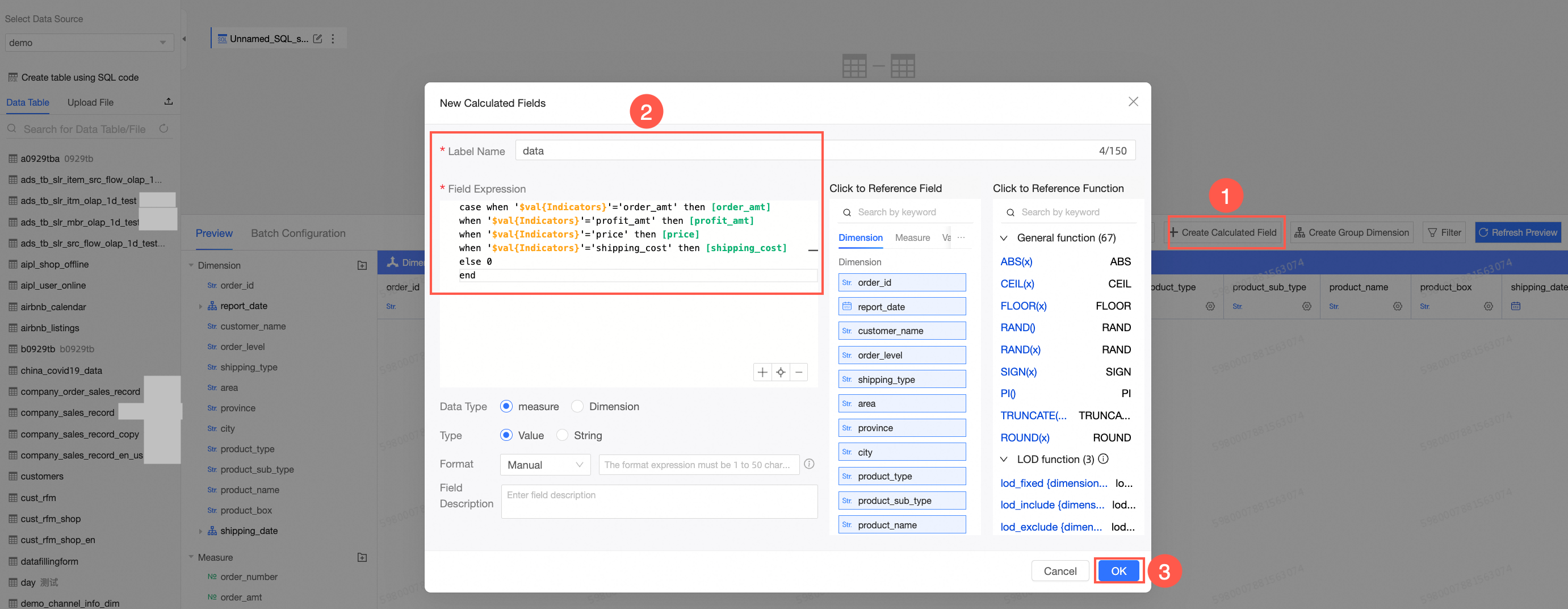Click the Field Description text box
1568x609 pixels.
click(659, 502)
